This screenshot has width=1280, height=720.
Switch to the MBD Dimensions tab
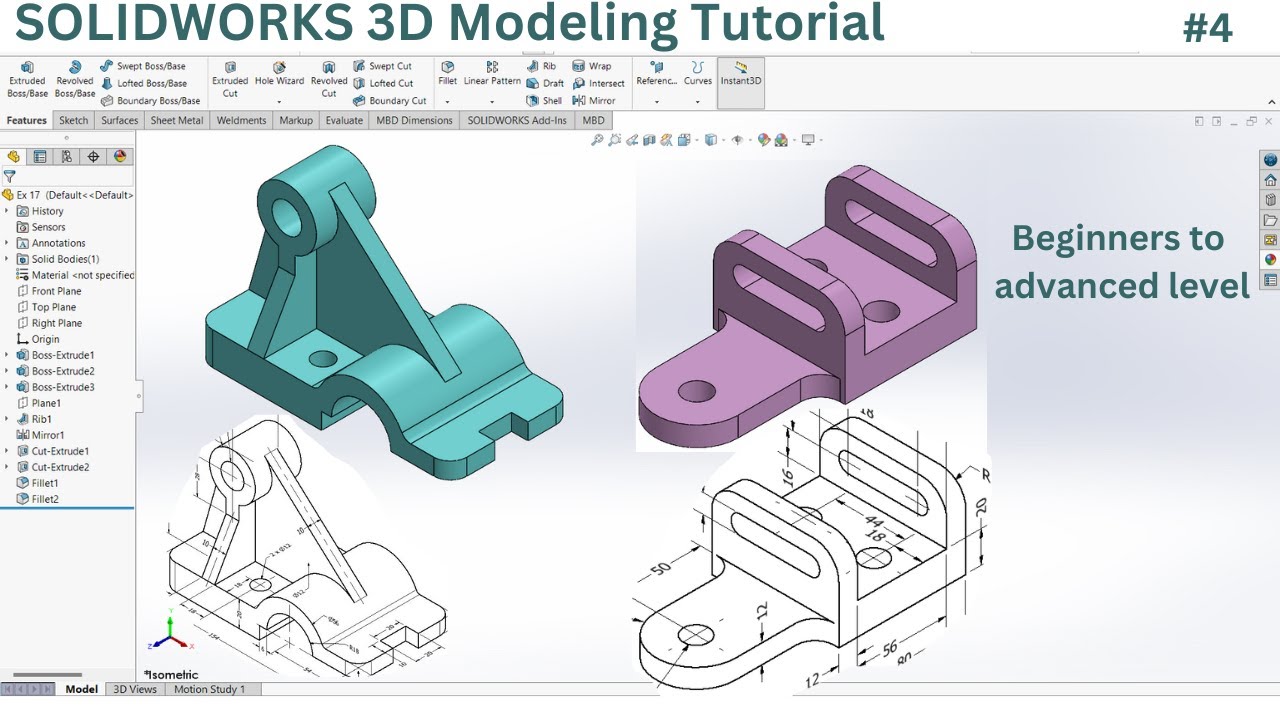coord(414,120)
